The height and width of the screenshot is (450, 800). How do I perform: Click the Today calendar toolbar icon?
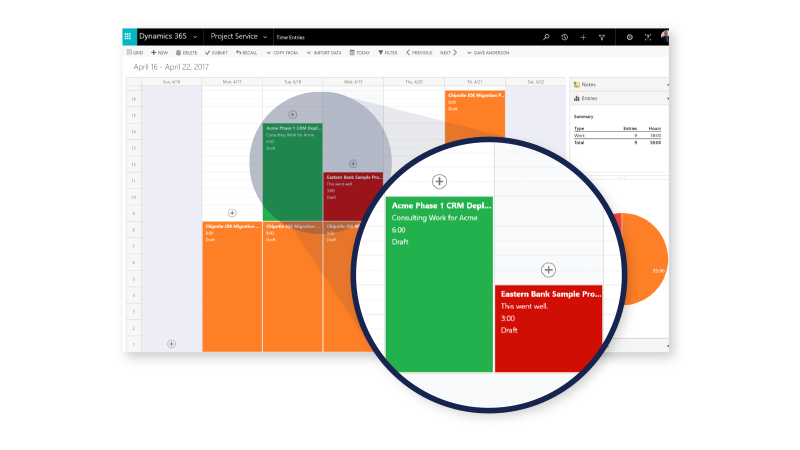[x=358, y=52]
